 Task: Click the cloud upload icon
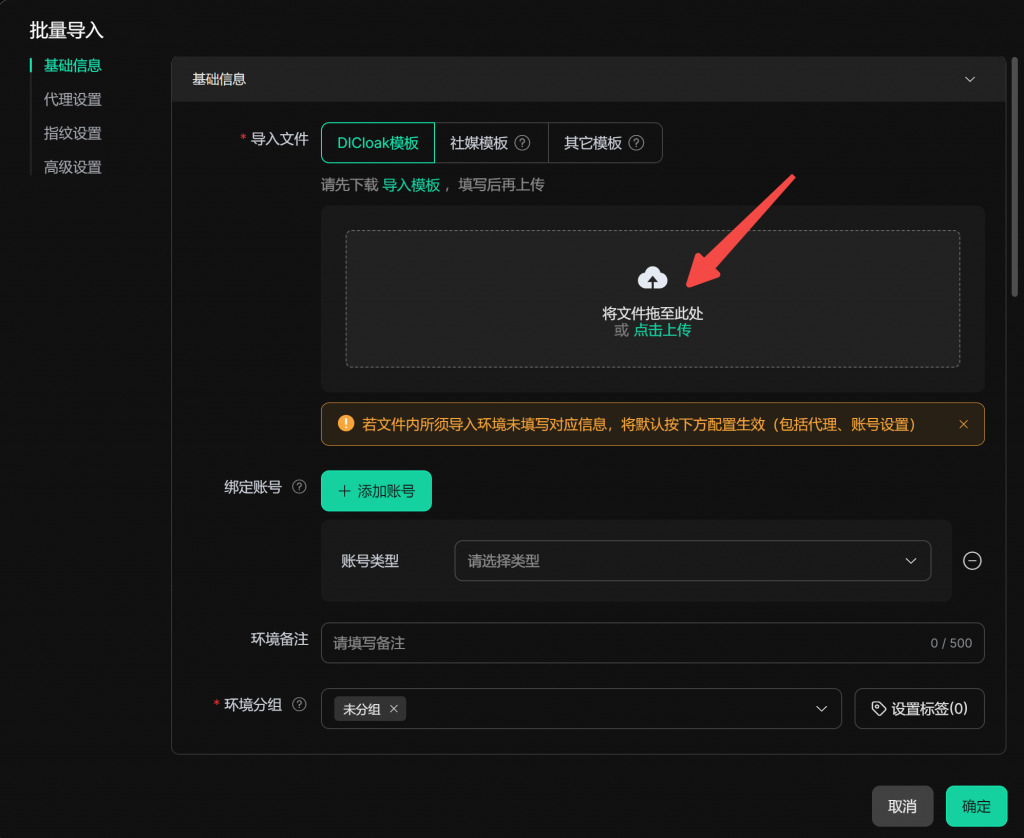click(x=652, y=278)
